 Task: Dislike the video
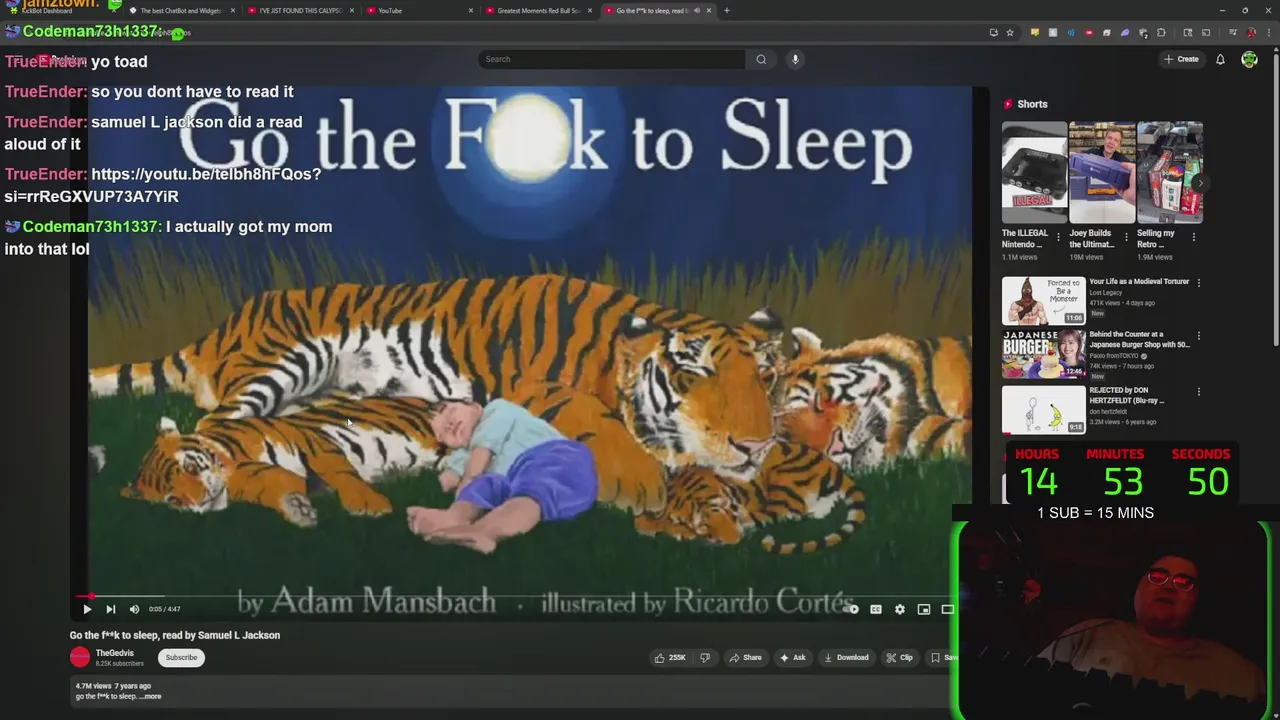(x=705, y=657)
